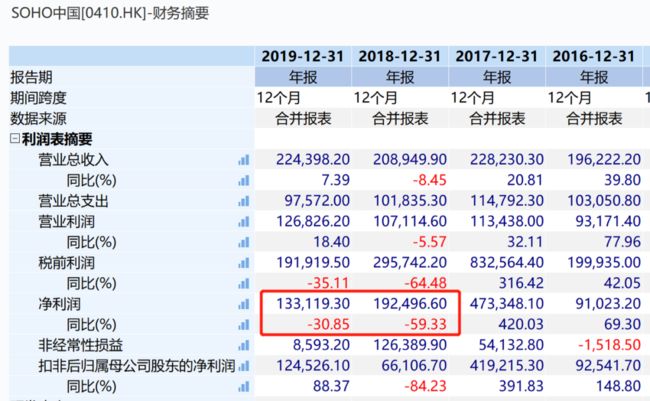Click the red -84.23 growth value
The width and height of the screenshot is (650, 401).
pos(425,386)
